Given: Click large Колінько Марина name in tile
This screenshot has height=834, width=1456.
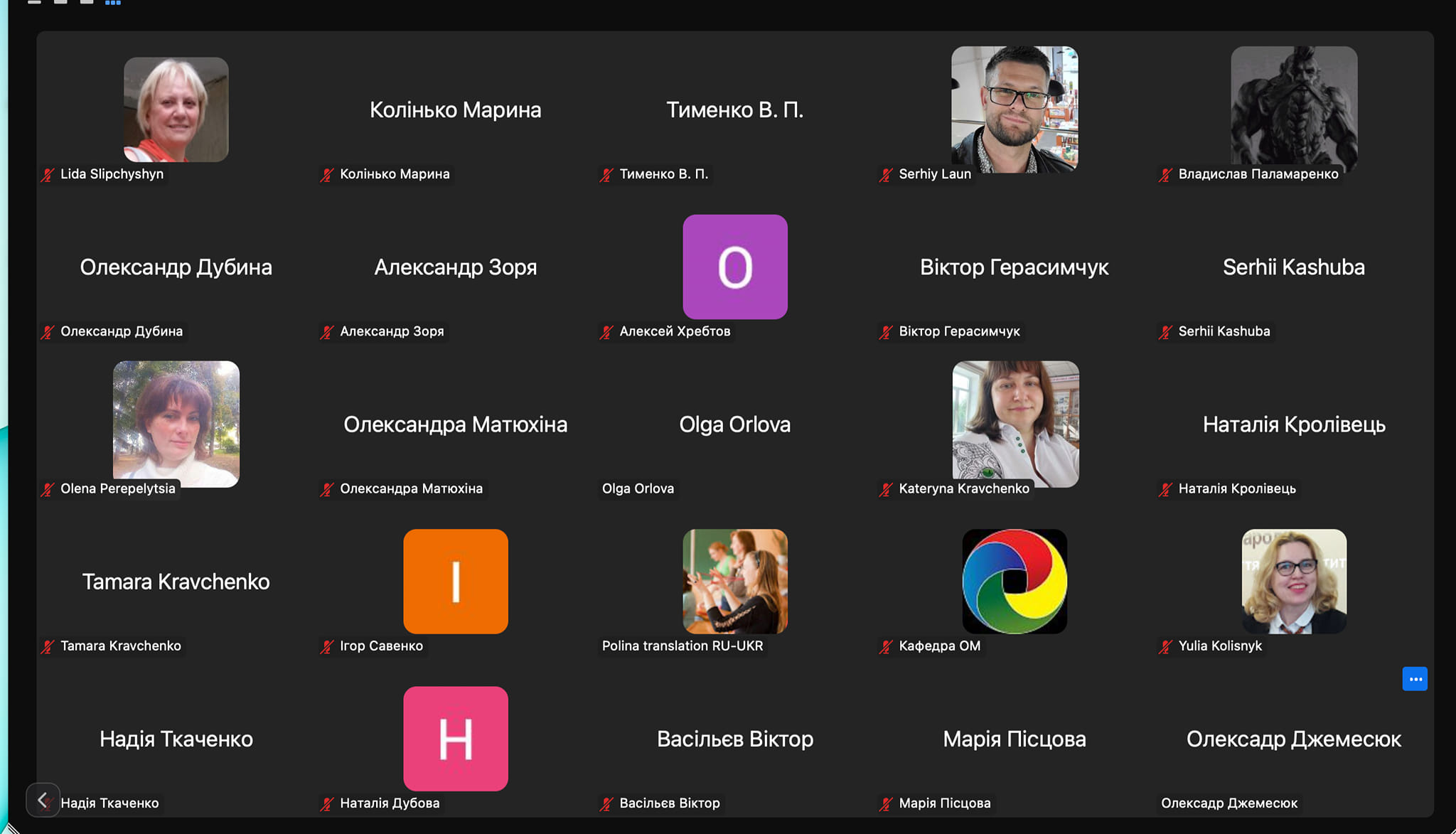Looking at the screenshot, I should (456, 110).
